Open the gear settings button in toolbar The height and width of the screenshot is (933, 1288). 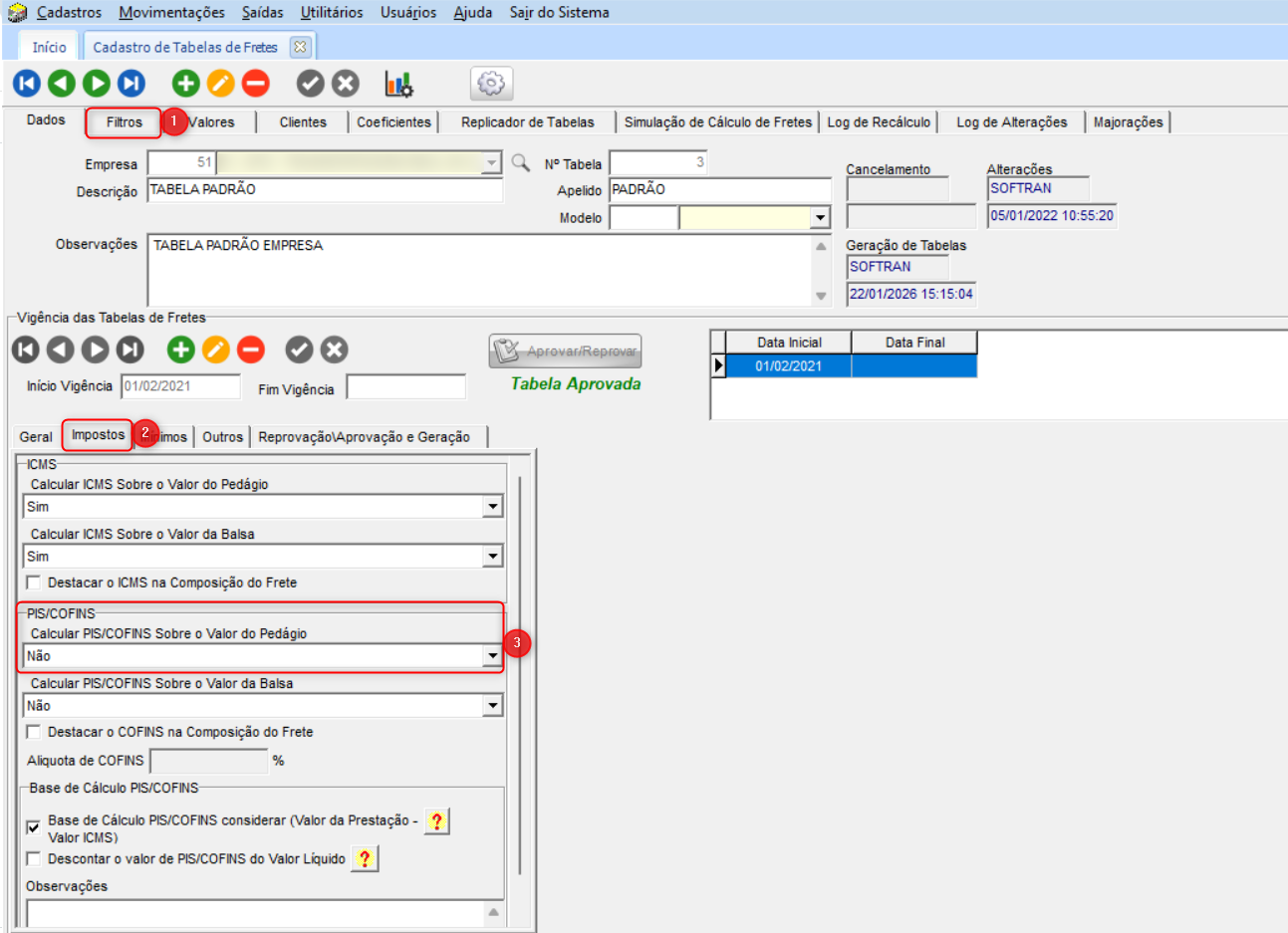click(491, 84)
